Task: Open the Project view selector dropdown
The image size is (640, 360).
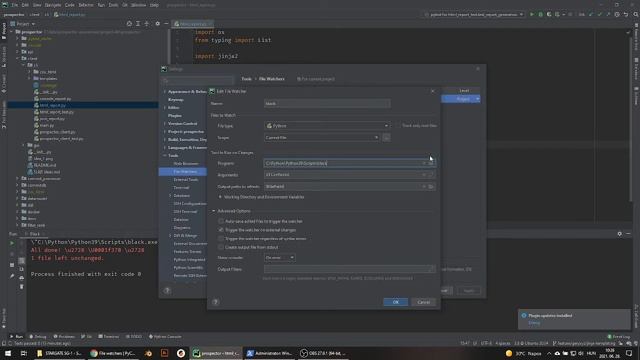Action: (x=23, y=24)
